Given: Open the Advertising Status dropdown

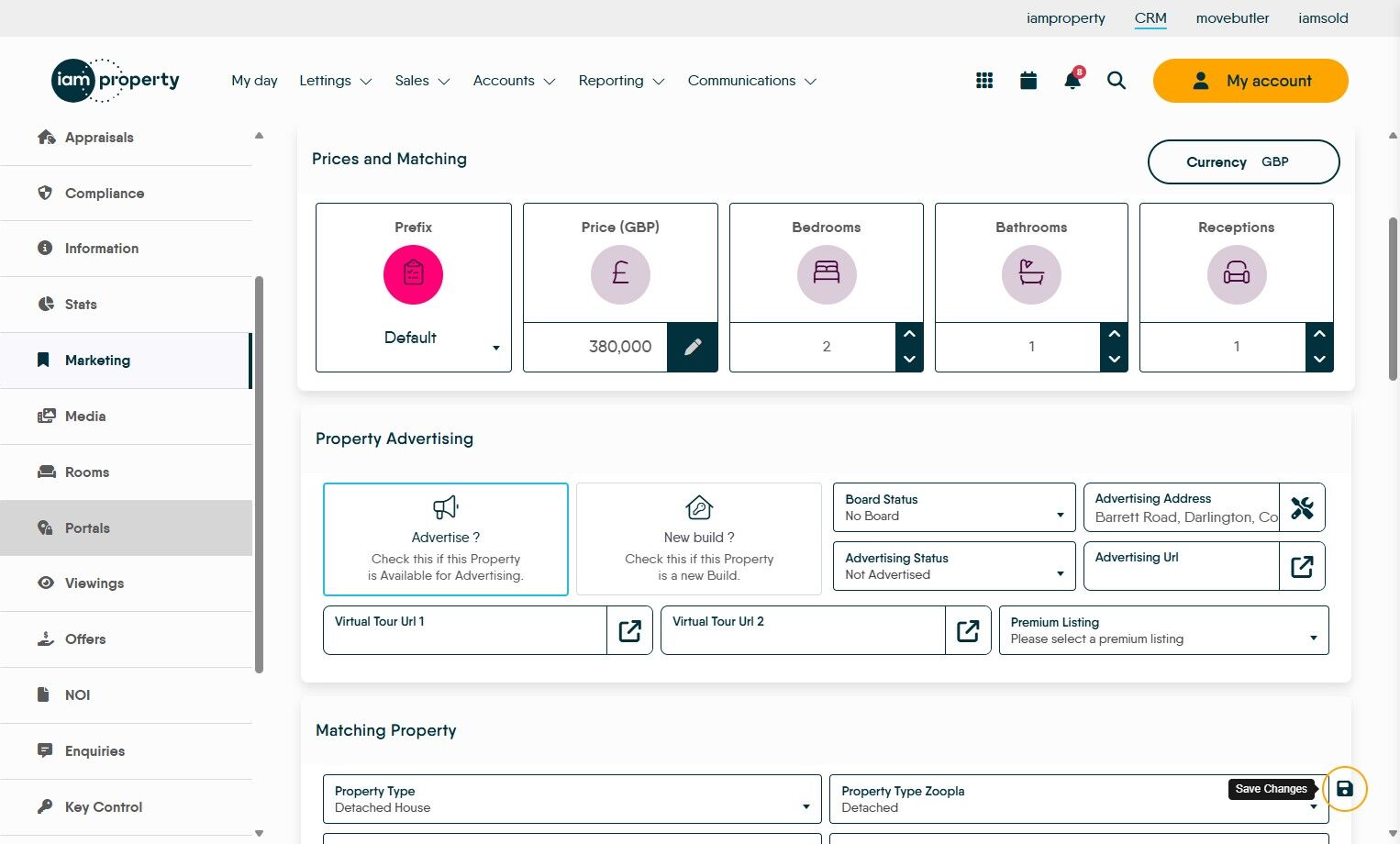Looking at the screenshot, I should [x=954, y=566].
